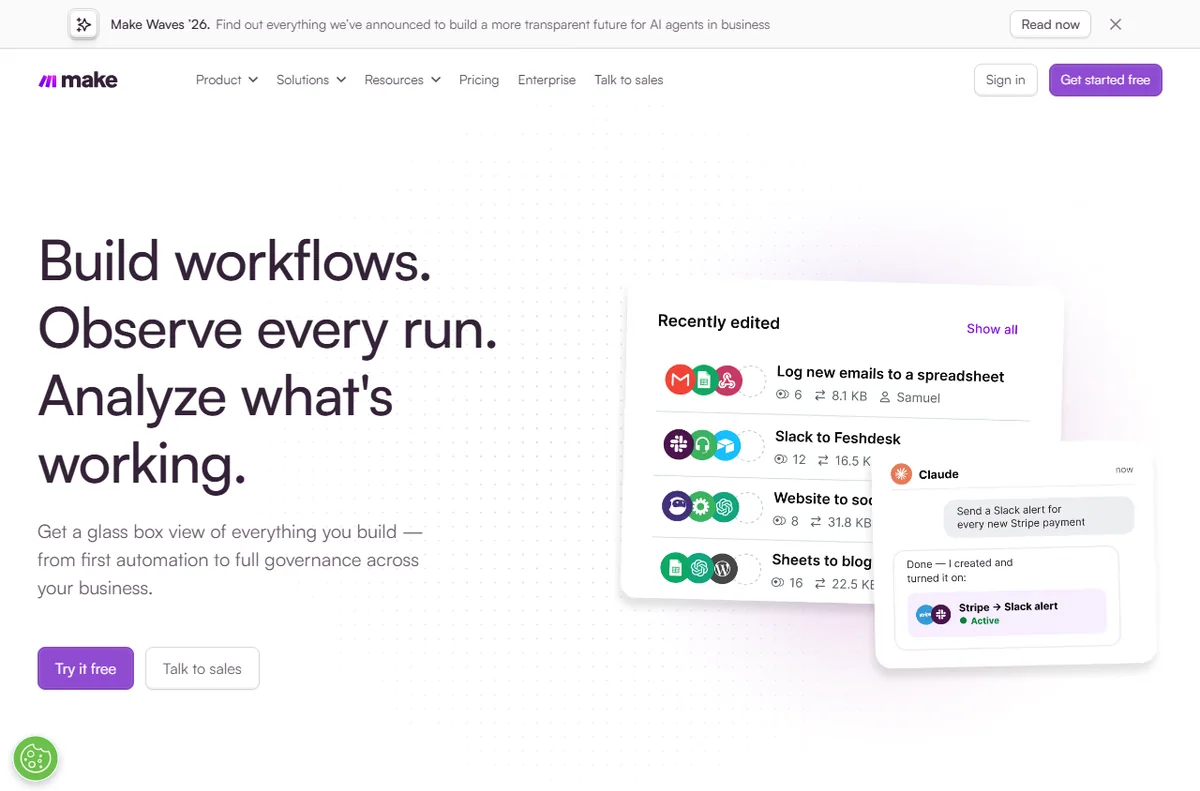Image resolution: width=1200 pixels, height=791 pixels.
Task: Open the cookie settings icon
Action: coord(36,759)
